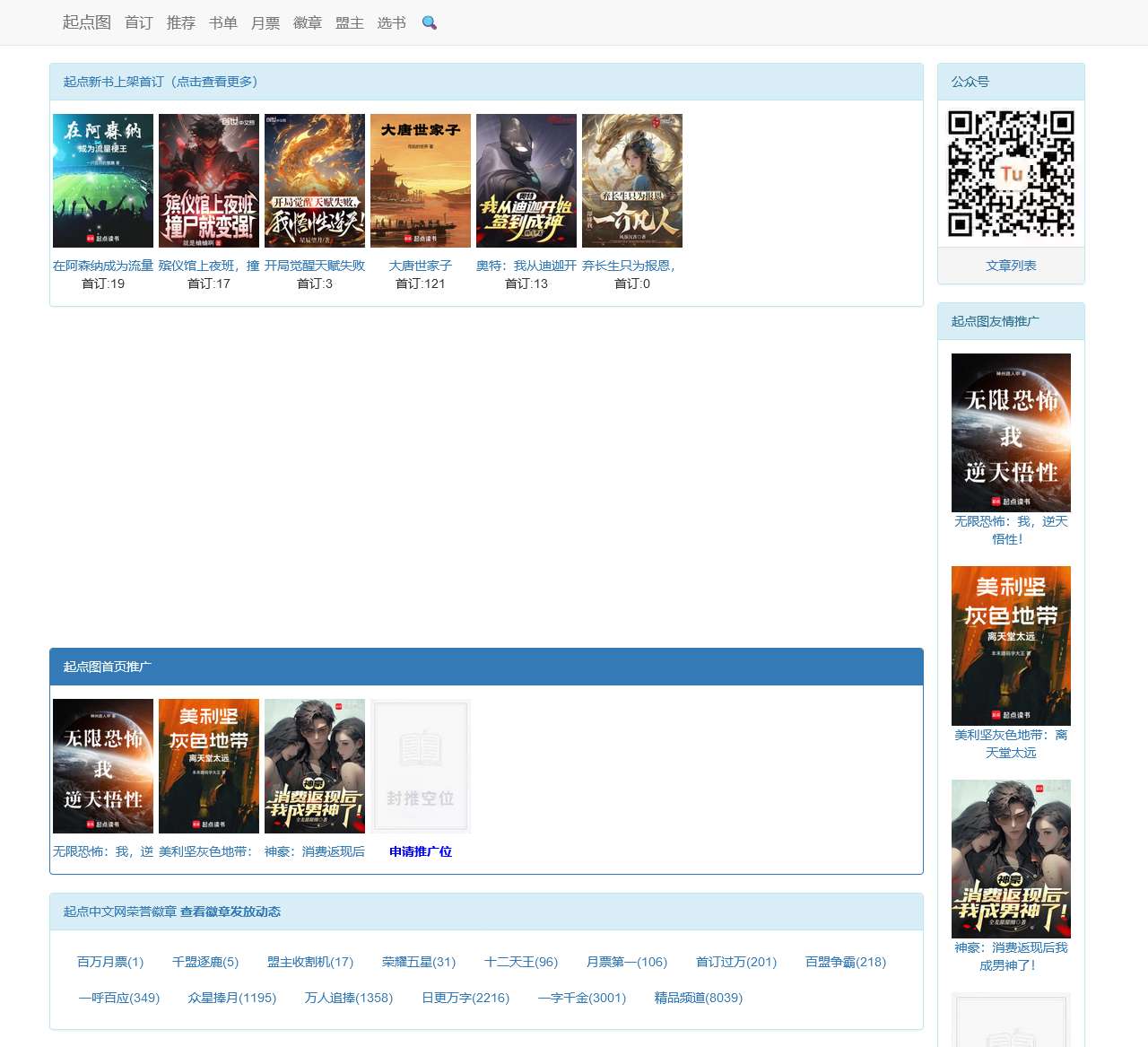This screenshot has width=1148, height=1047.
Task: Open the 文章列表 link
Action: [1011, 266]
